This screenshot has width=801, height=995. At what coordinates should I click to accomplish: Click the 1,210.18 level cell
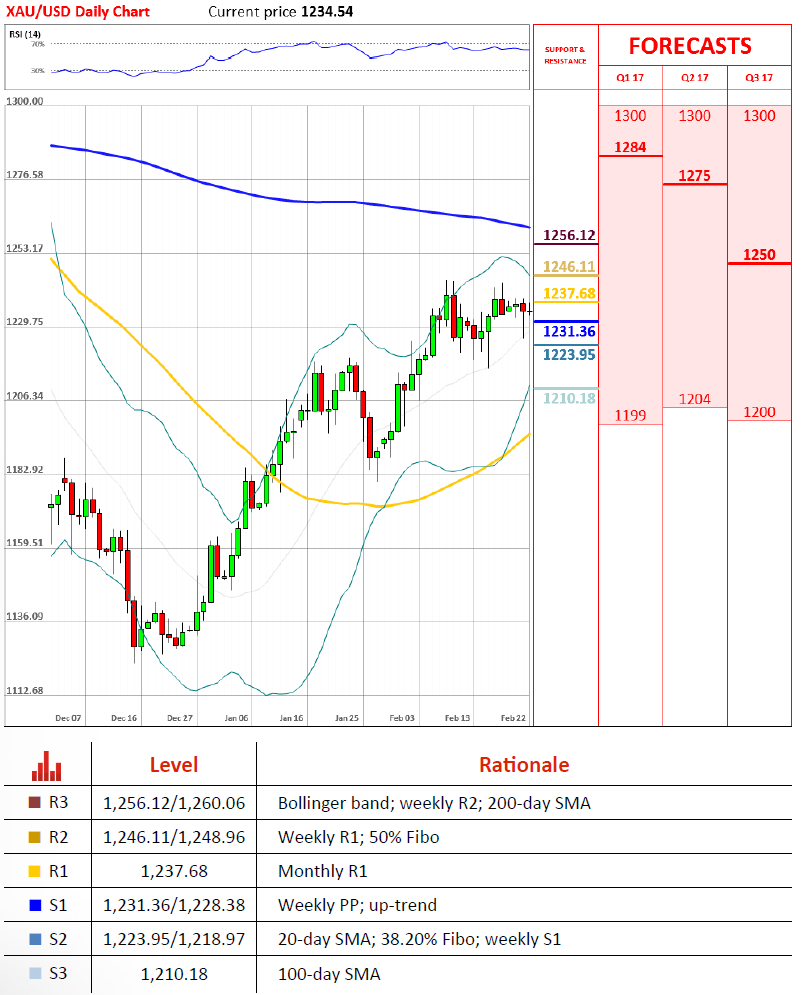click(174, 974)
